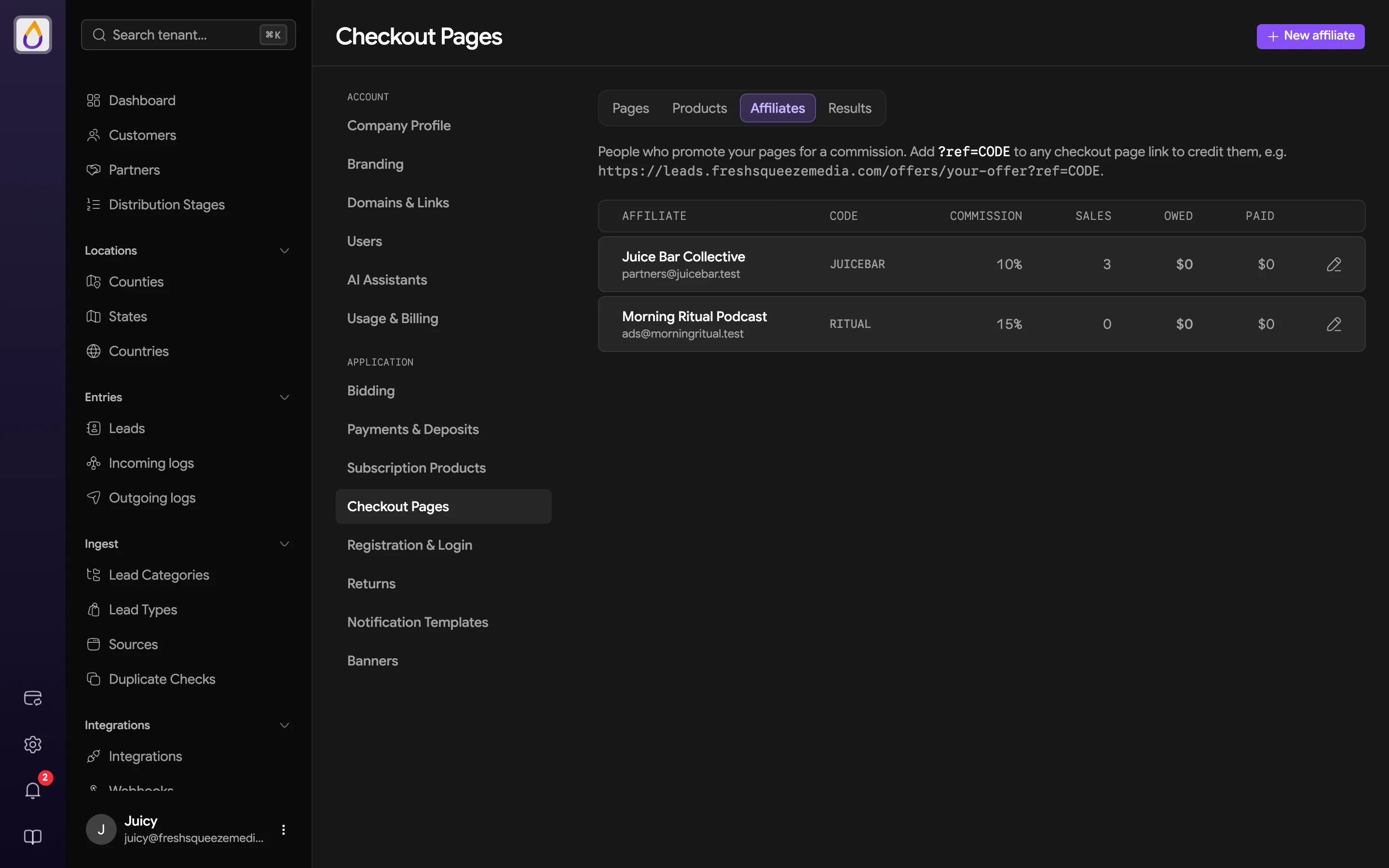This screenshot has height=868, width=1389.
Task: Click the JUICEBAR code cell
Action: (x=857, y=265)
